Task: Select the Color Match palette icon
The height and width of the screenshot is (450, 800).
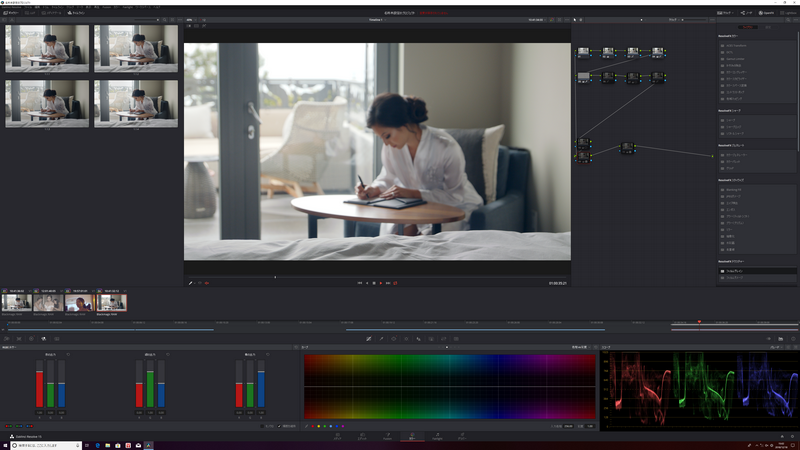Action: (19, 339)
